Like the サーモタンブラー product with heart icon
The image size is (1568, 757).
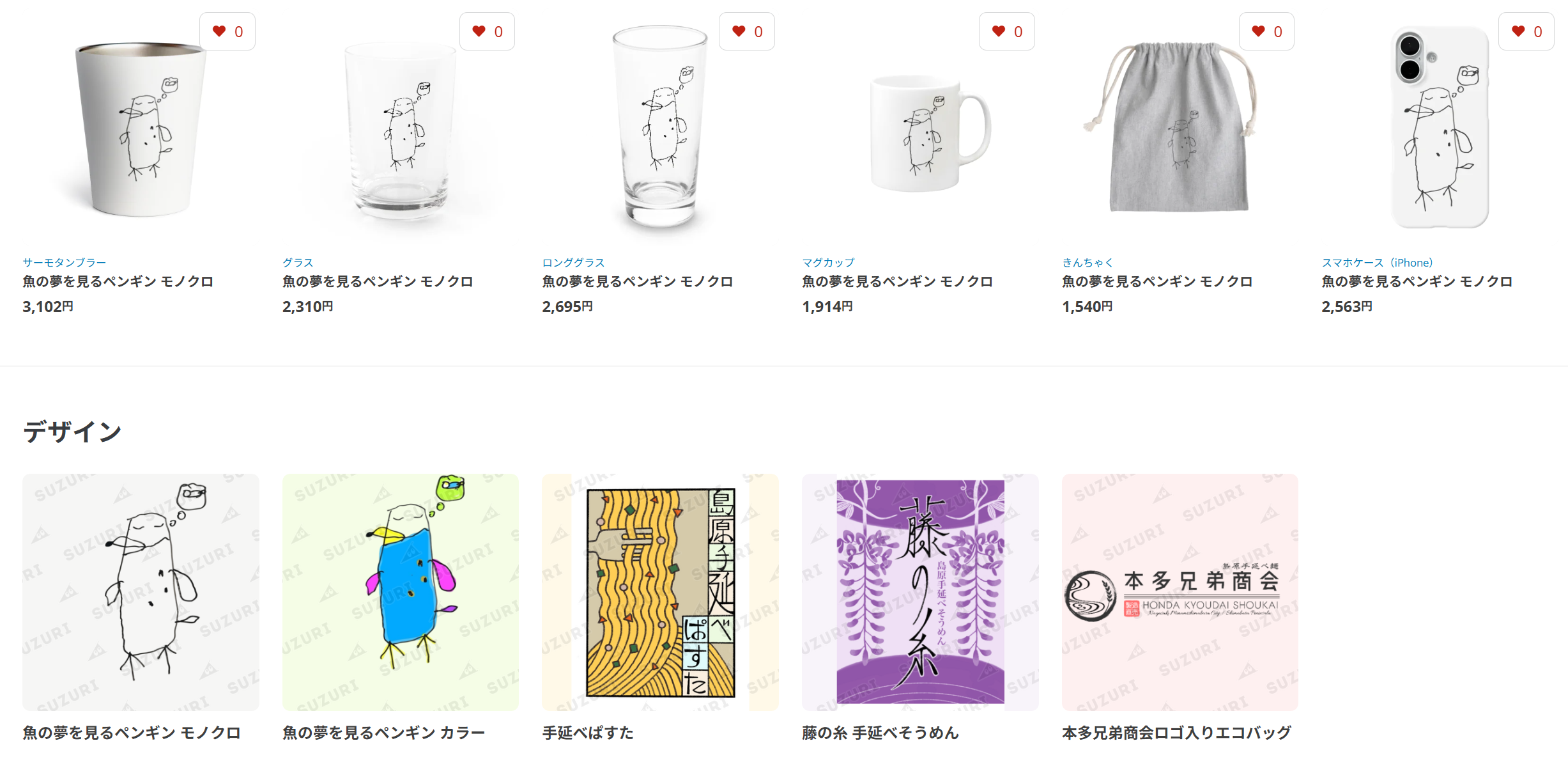(x=227, y=31)
